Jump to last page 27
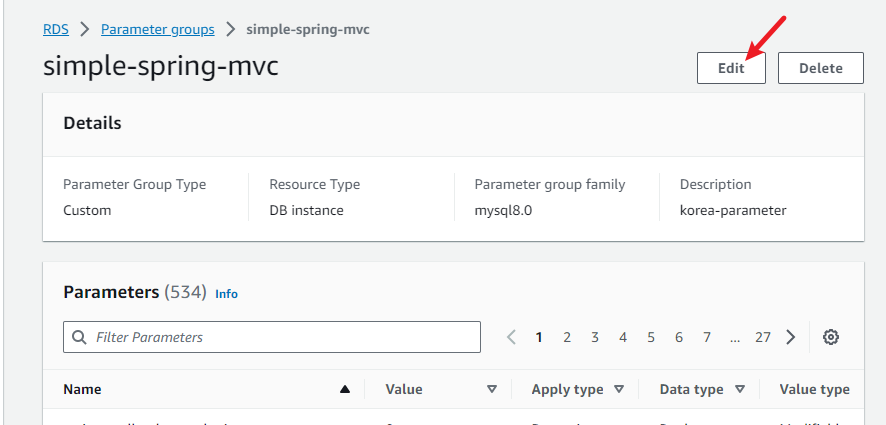The width and height of the screenshot is (886, 425). click(763, 337)
